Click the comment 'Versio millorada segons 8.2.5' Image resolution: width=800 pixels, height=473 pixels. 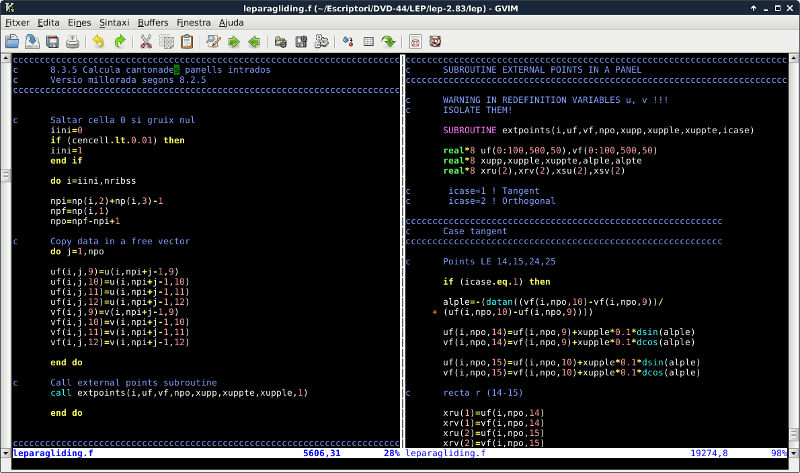click(x=128, y=80)
